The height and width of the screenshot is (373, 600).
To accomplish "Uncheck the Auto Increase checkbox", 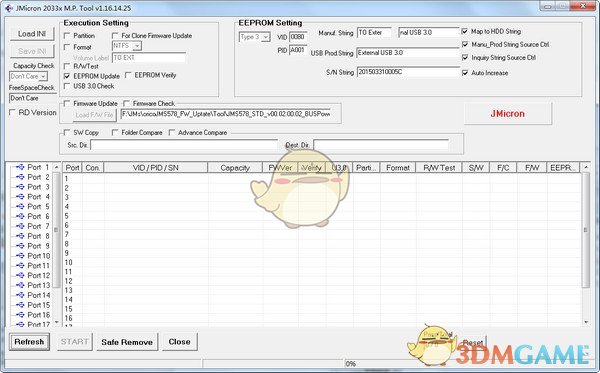I will pos(465,73).
